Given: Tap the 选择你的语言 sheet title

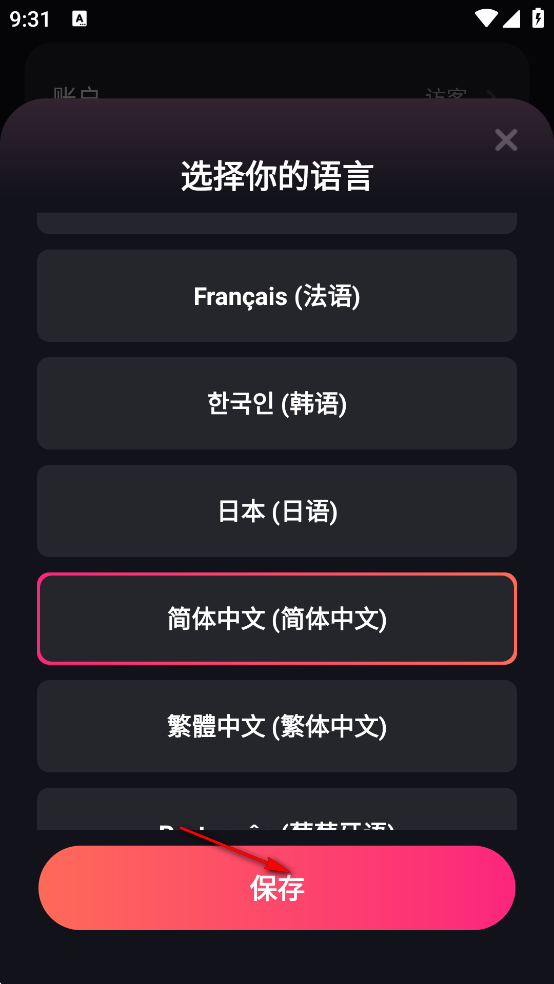Looking at the screenshot, I should [x=277, y=176].
